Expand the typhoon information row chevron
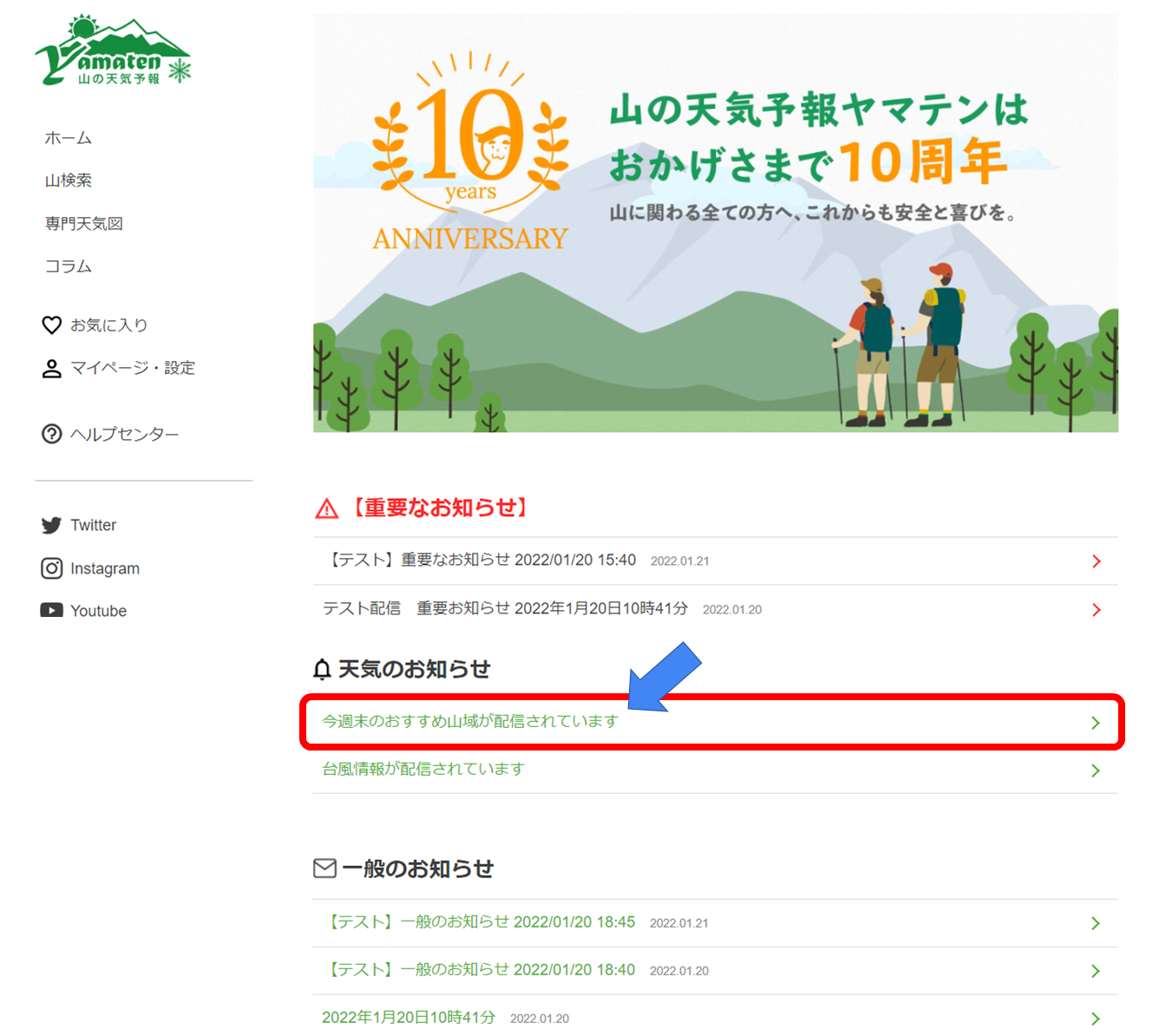The height and width of the screenshot is (1036, 1172). click(1096, 770)
